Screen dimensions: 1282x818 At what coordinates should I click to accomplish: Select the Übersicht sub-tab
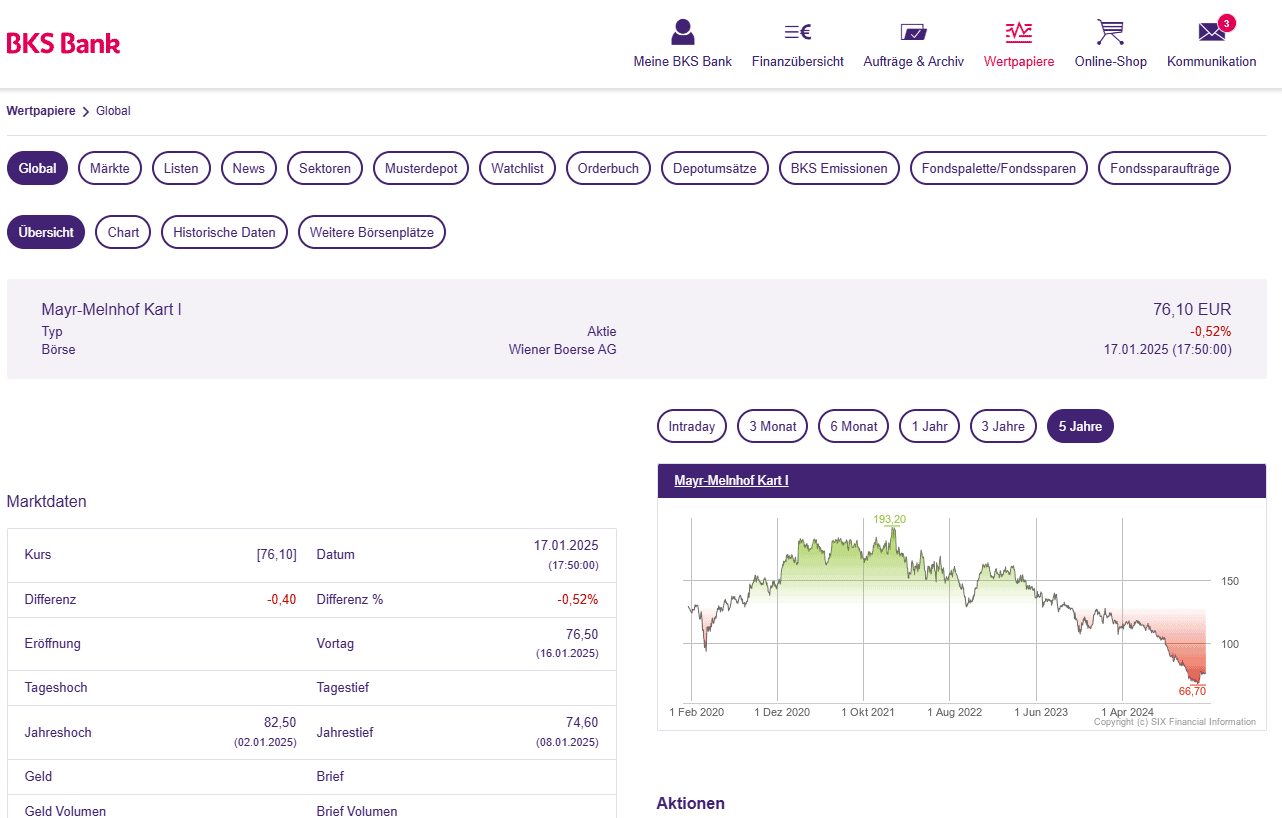tap(46, 232)
